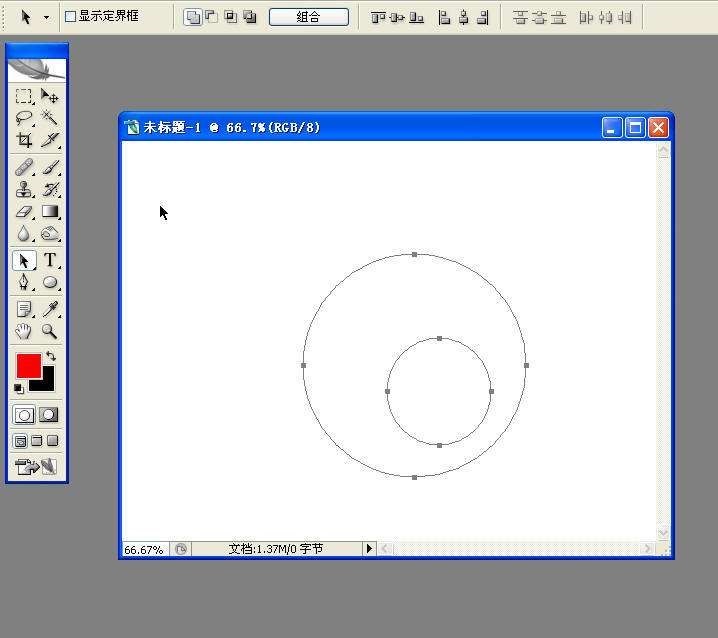Viewport: 718px width, 638px height.
Task: Swap foreground and background colors
Action: pos(51,356)
